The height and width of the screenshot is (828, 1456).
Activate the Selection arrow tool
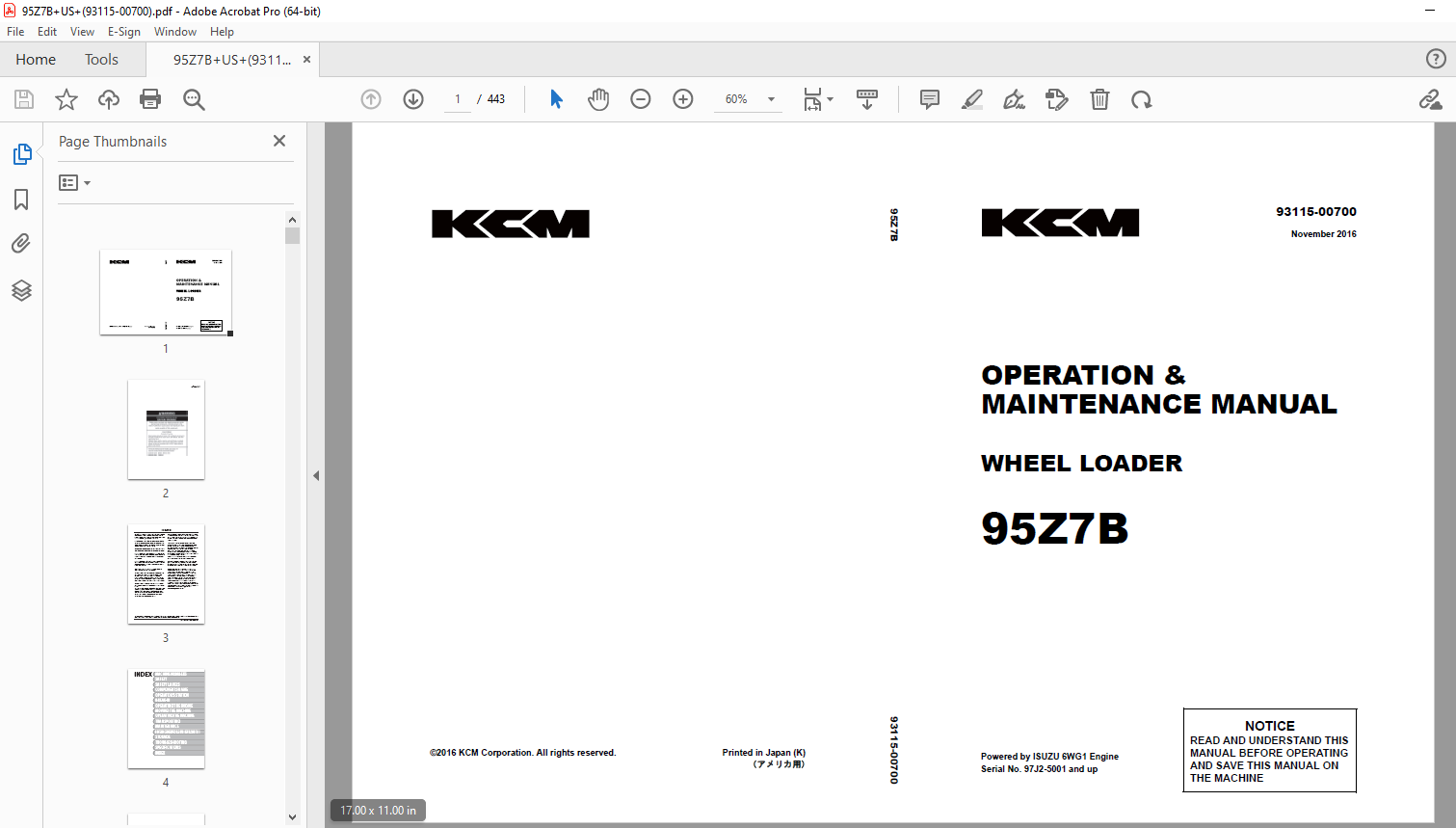[556, 99]
